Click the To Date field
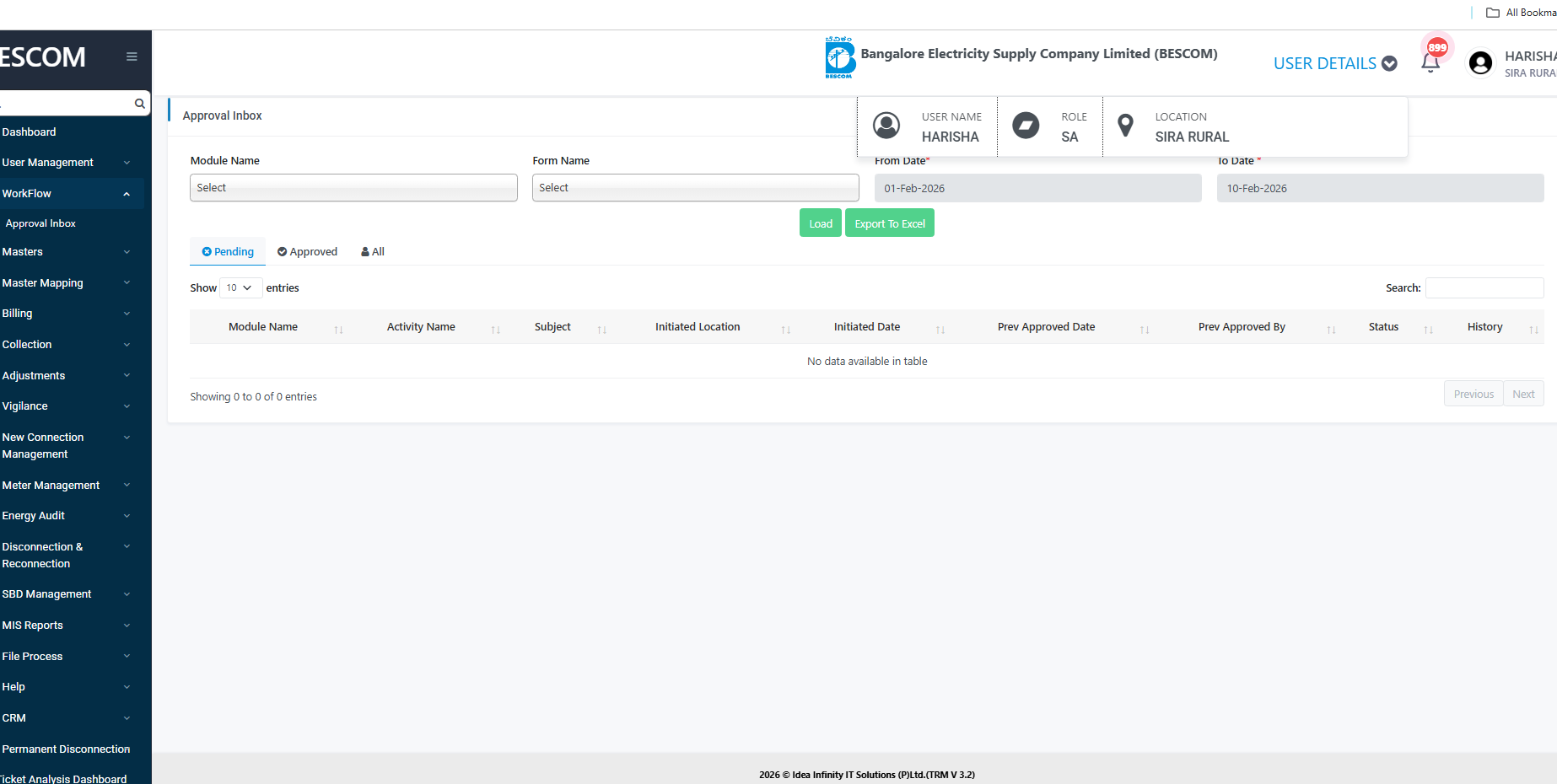This screenshot has width=1557, height=784. pos(1381,188)
